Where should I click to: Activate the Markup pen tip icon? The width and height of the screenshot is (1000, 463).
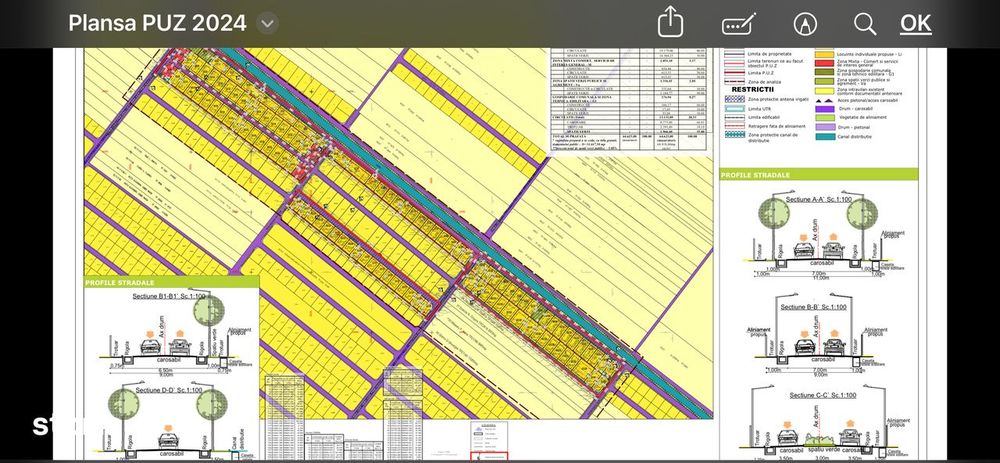tap(805, 24)
